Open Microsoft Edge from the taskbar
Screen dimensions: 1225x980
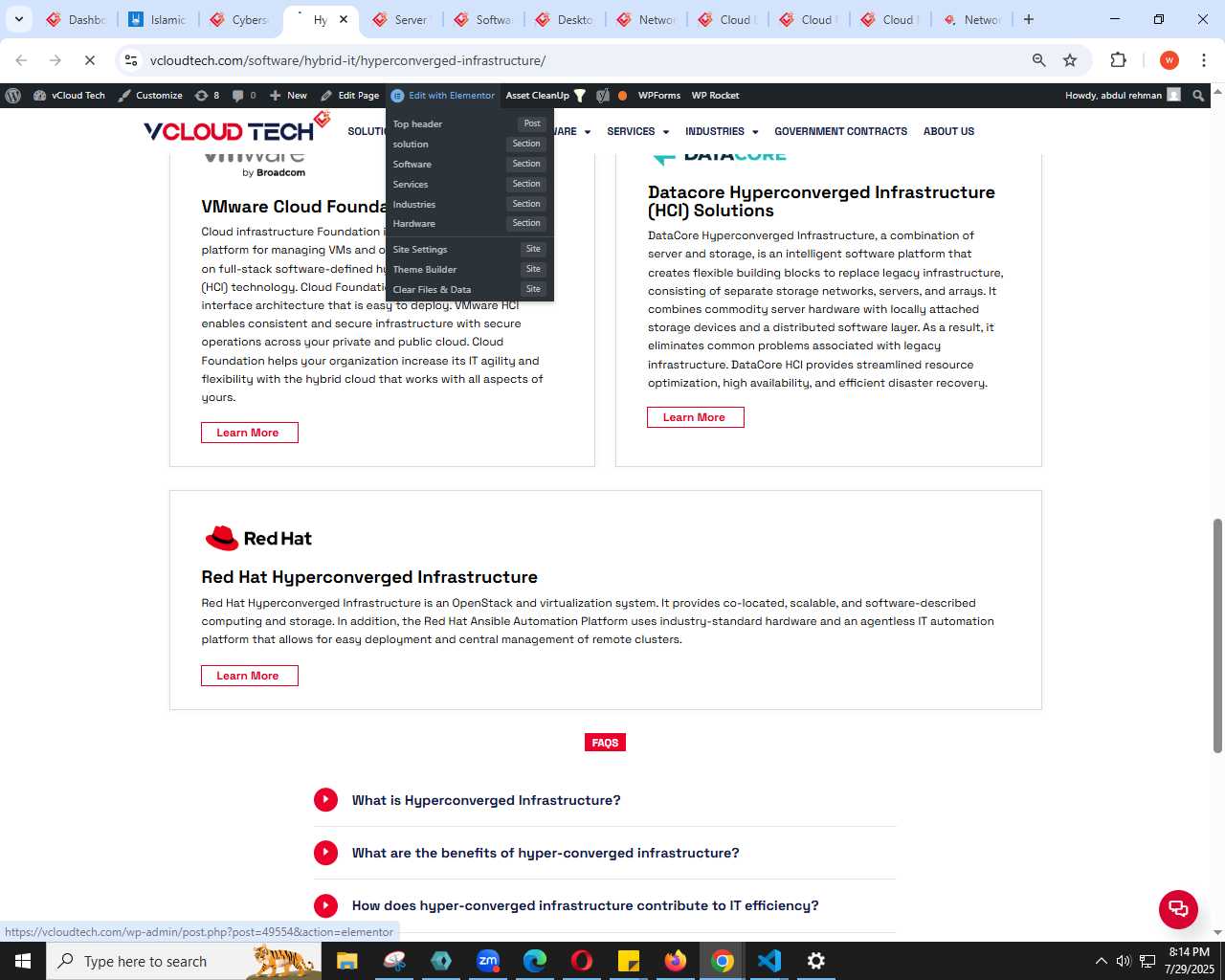[x=535, y=961]
